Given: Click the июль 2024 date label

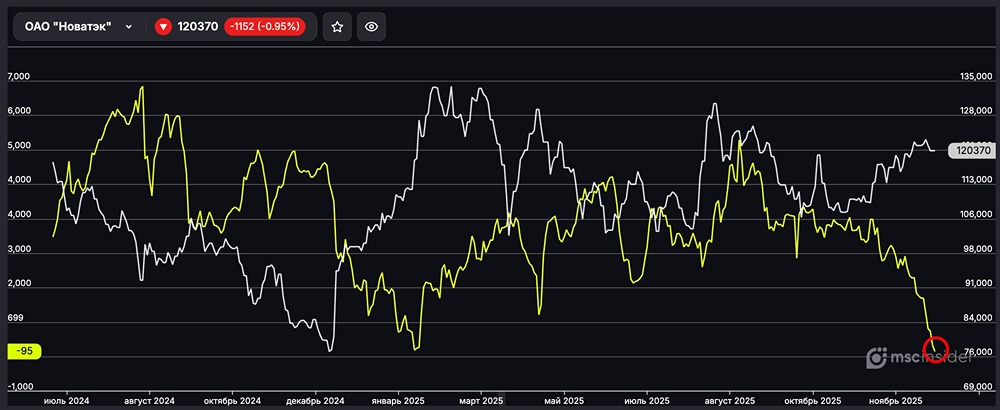Looking at the screenshot, I should [67, 400].
